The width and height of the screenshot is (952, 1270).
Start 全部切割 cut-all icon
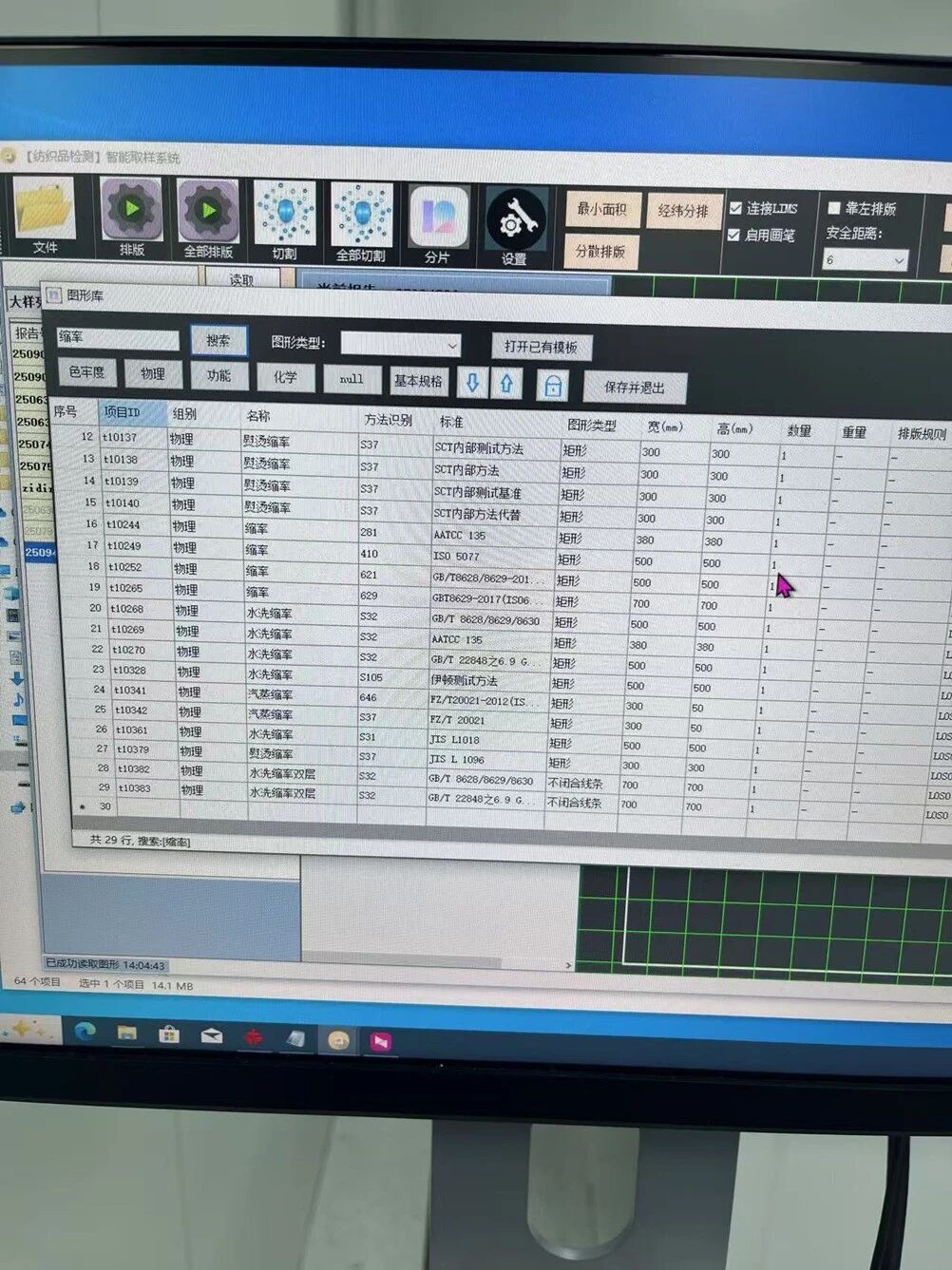[361, 215]
